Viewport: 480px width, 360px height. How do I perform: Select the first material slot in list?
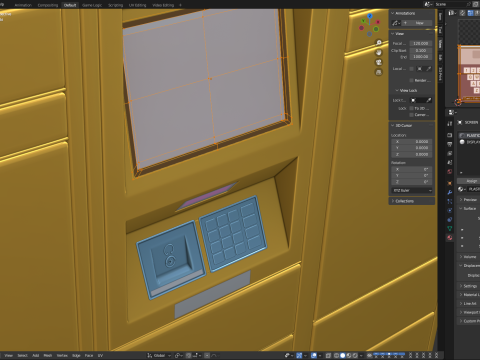coord(469,135)
